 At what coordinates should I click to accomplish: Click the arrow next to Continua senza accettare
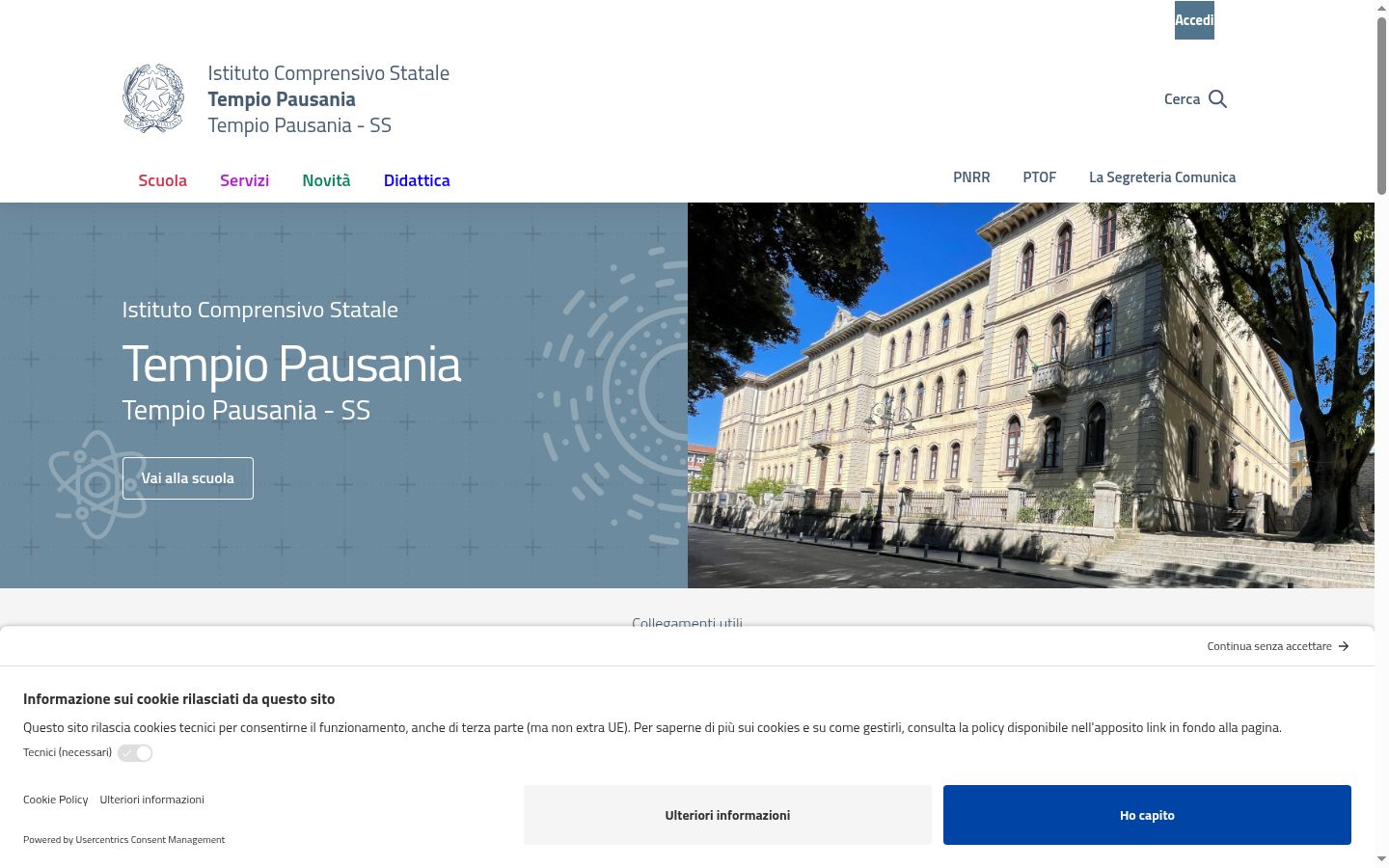pyautogui.click(x=1344, y=646)
